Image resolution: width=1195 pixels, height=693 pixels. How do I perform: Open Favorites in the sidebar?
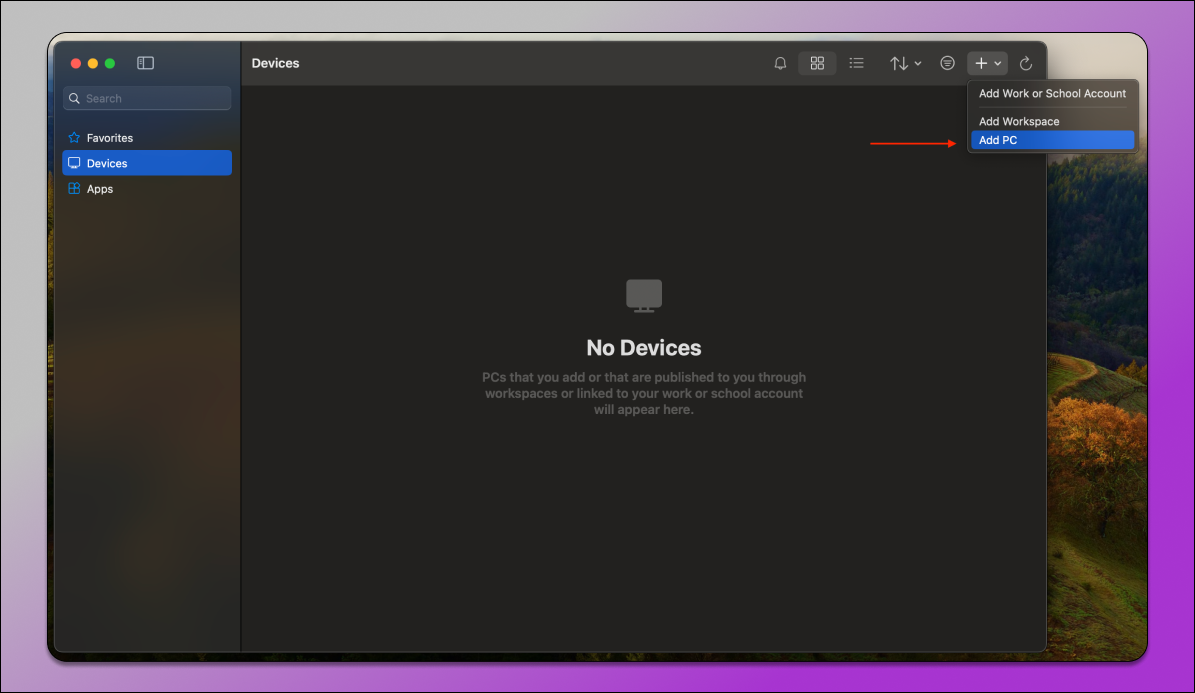point(147,138)
